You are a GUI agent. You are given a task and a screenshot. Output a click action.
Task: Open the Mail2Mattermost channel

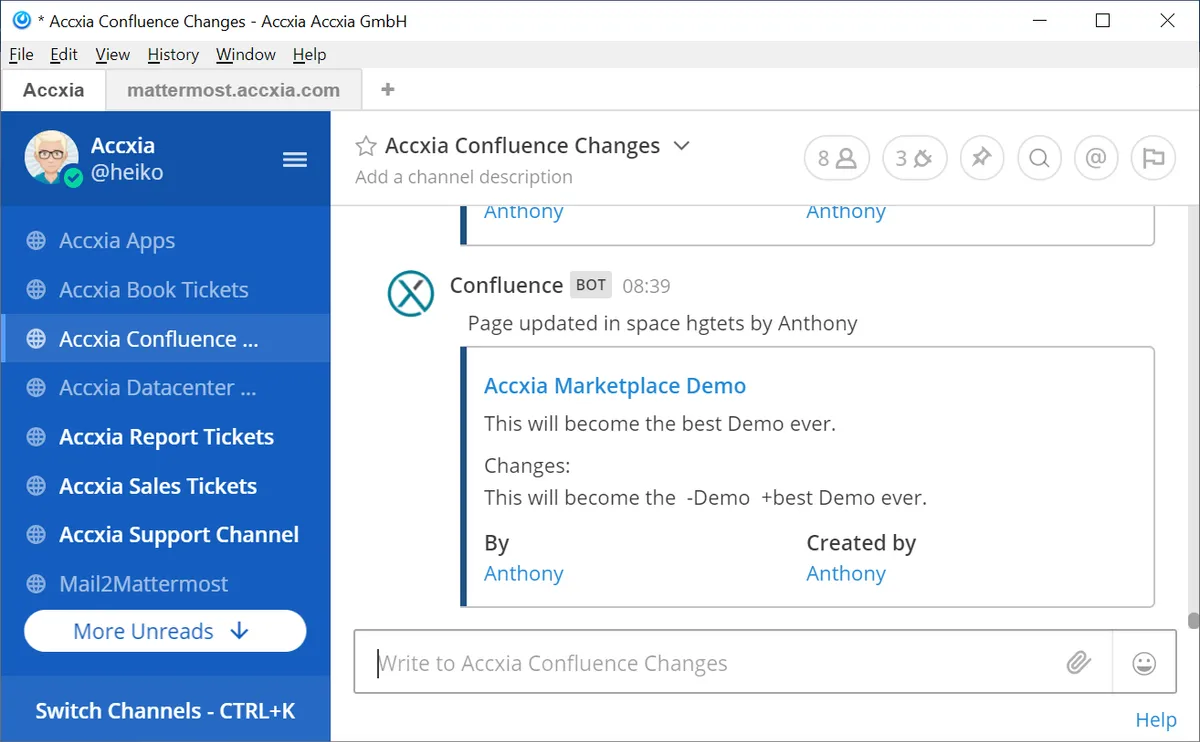click(165, 584)
